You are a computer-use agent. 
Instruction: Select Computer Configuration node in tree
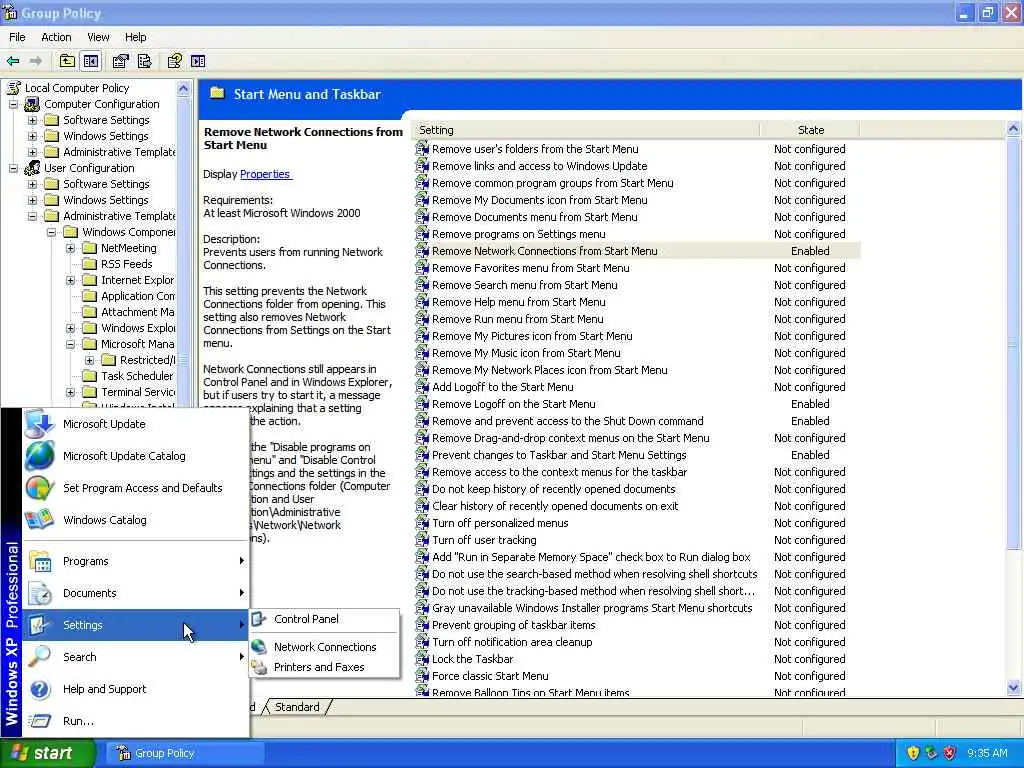point(101,104)
